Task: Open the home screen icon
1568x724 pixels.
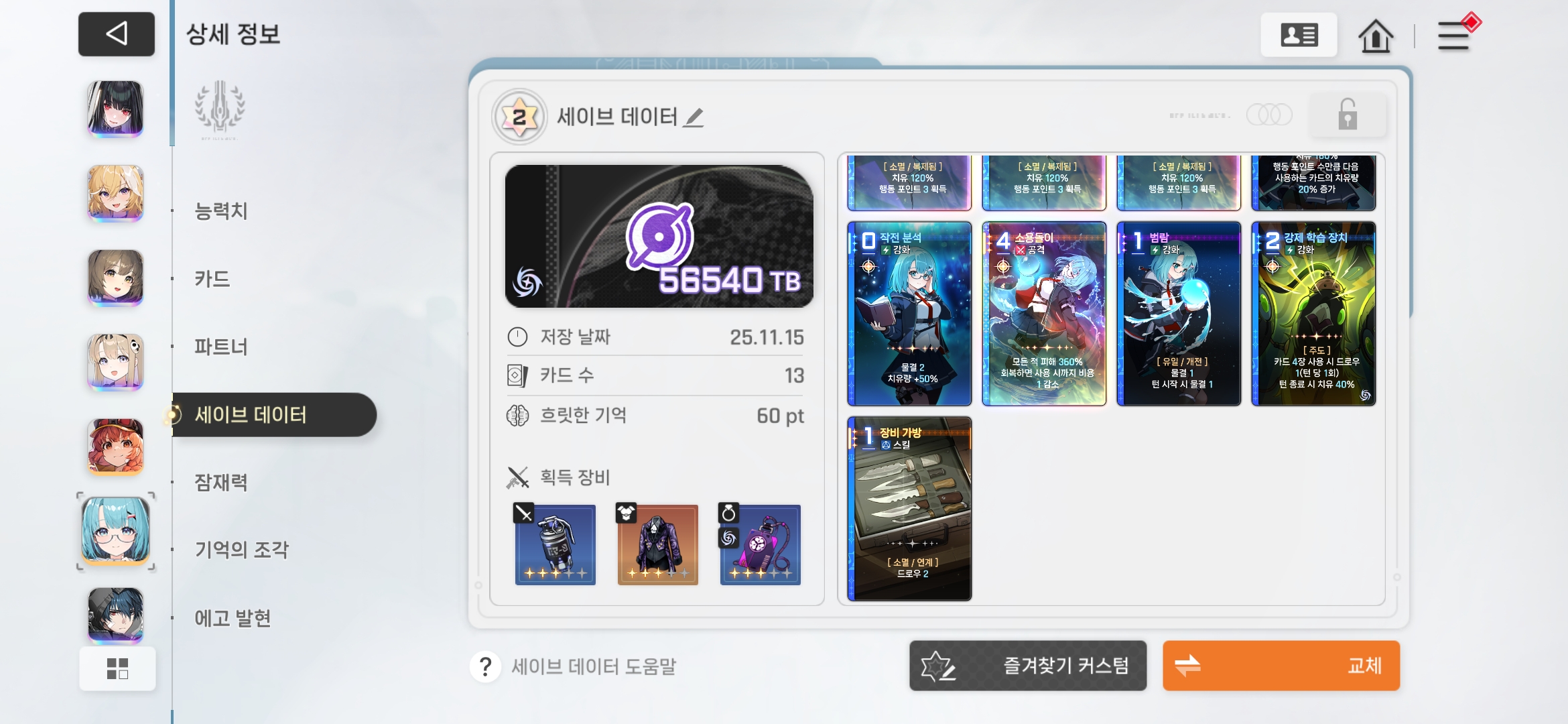Action: (x=1375, y=36)
